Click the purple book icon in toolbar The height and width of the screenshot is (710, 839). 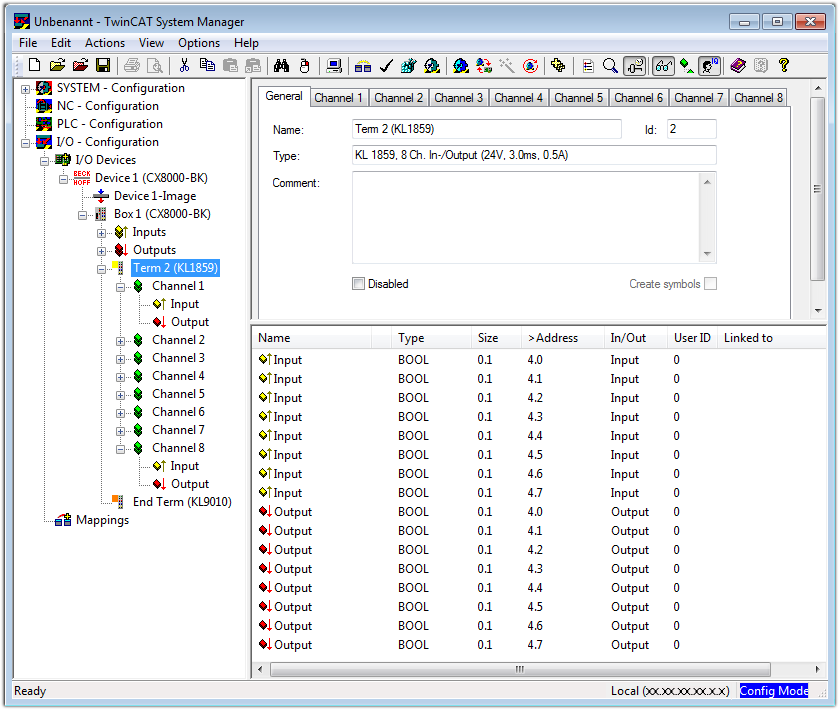[738, 65]
